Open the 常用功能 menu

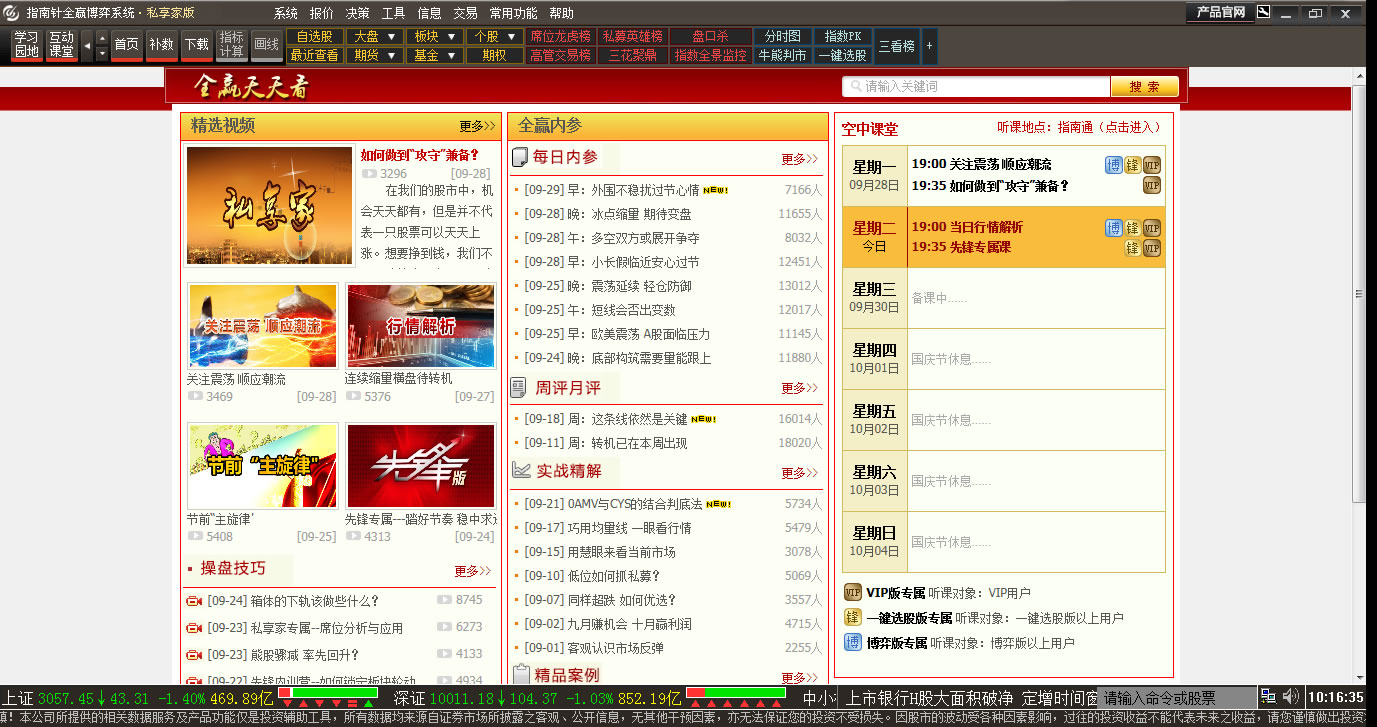[x=513, y=13]
